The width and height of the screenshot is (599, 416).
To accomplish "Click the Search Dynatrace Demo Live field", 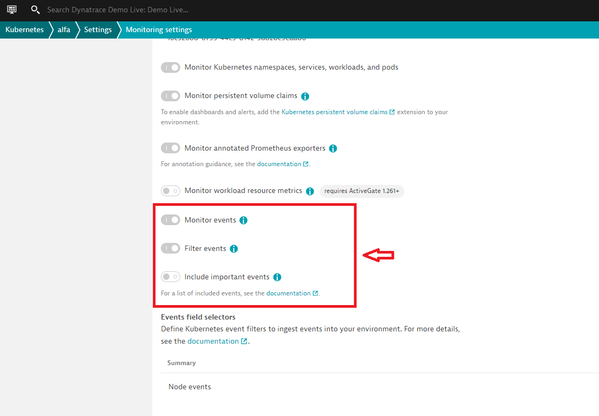I will 118,10.
